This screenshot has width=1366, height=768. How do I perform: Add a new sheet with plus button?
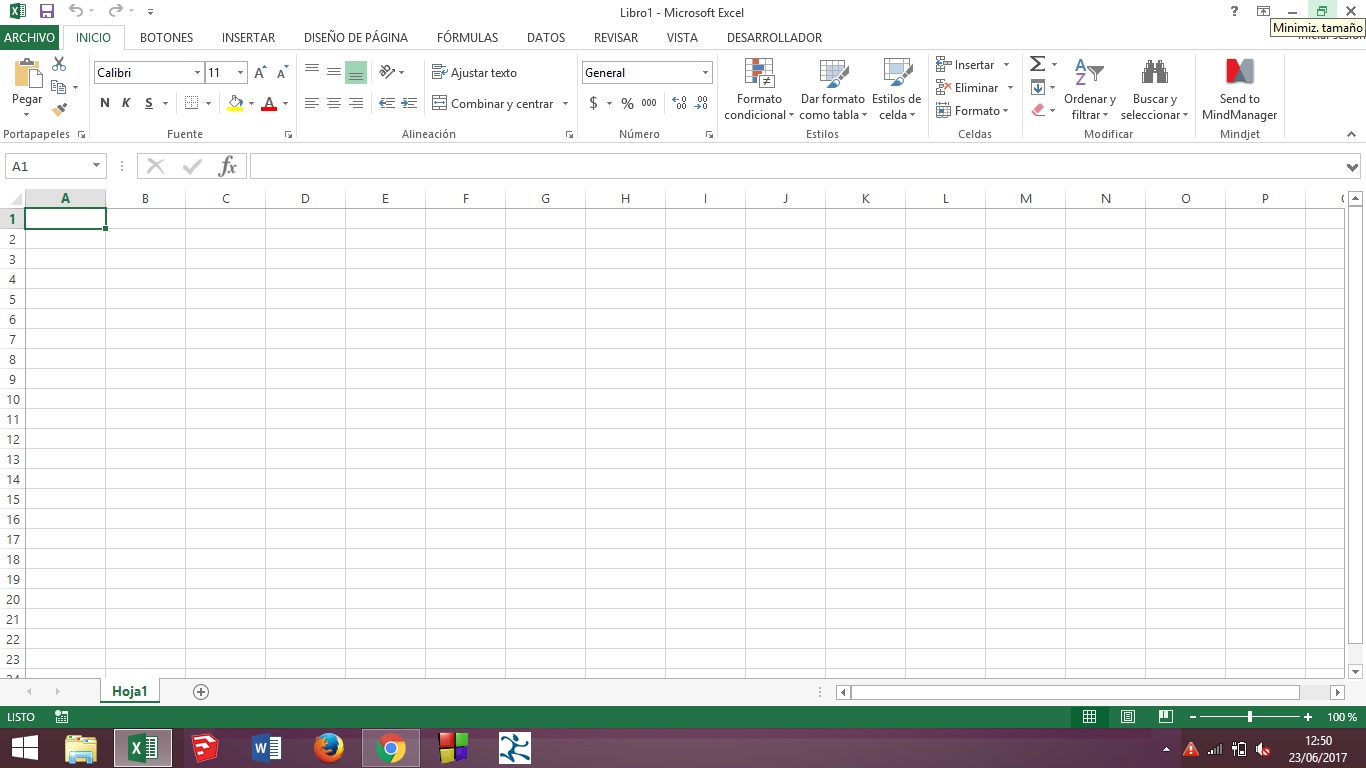click(201, 691)
